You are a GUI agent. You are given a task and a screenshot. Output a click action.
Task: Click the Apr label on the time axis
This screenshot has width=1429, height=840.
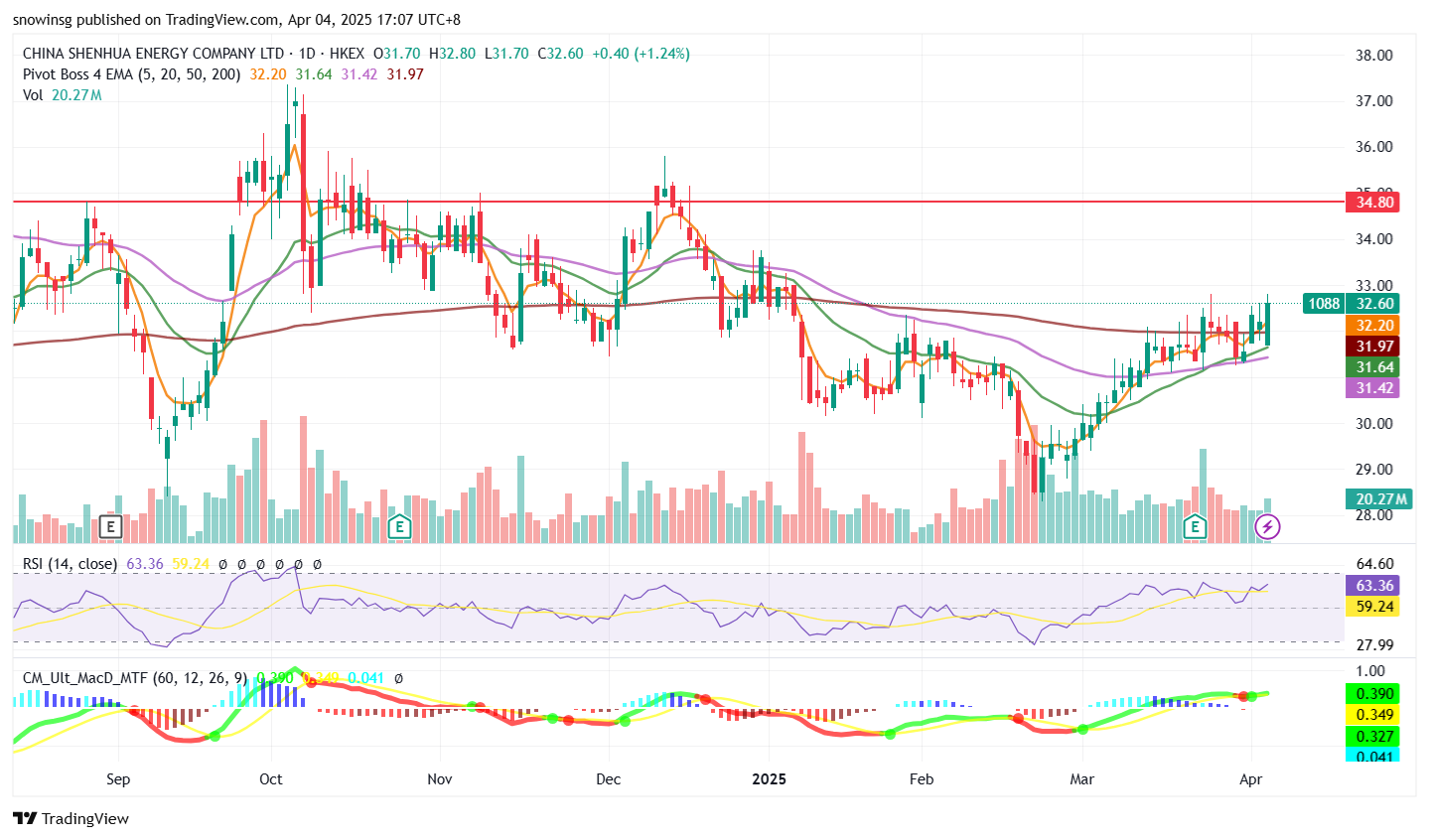coord(1251,779)
